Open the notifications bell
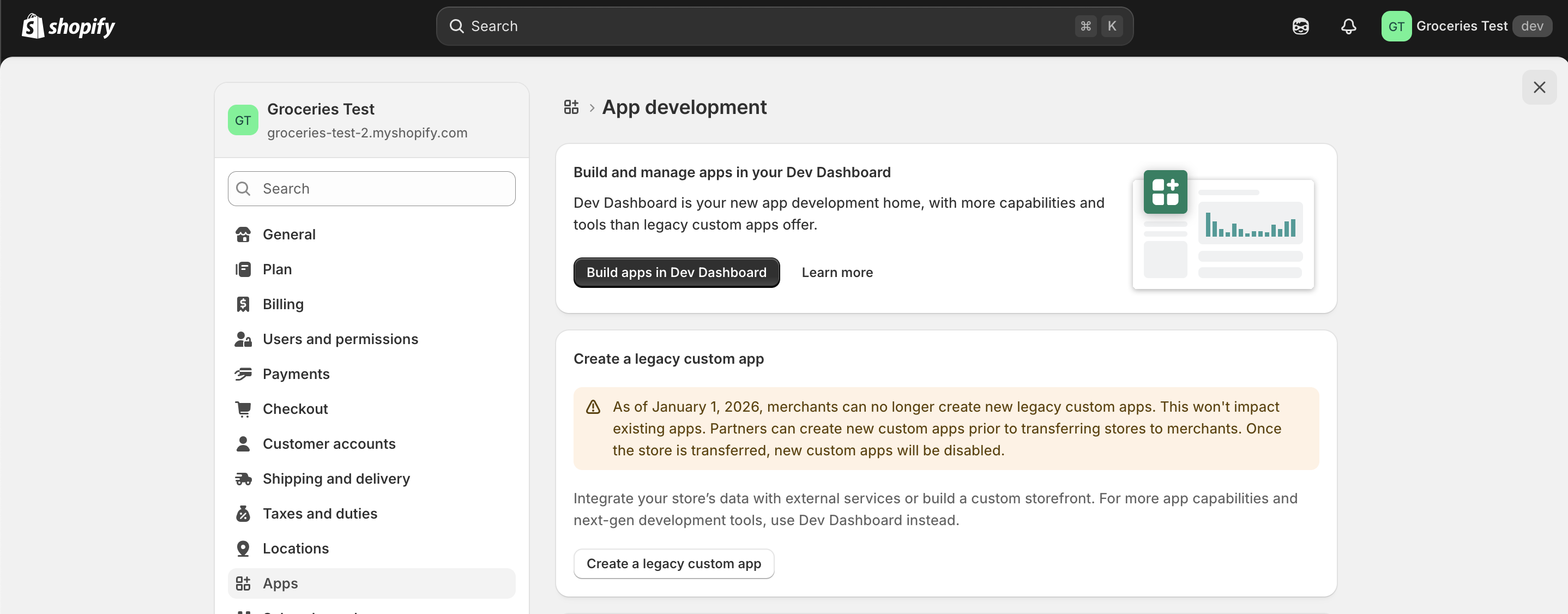 coord(1348,26)
